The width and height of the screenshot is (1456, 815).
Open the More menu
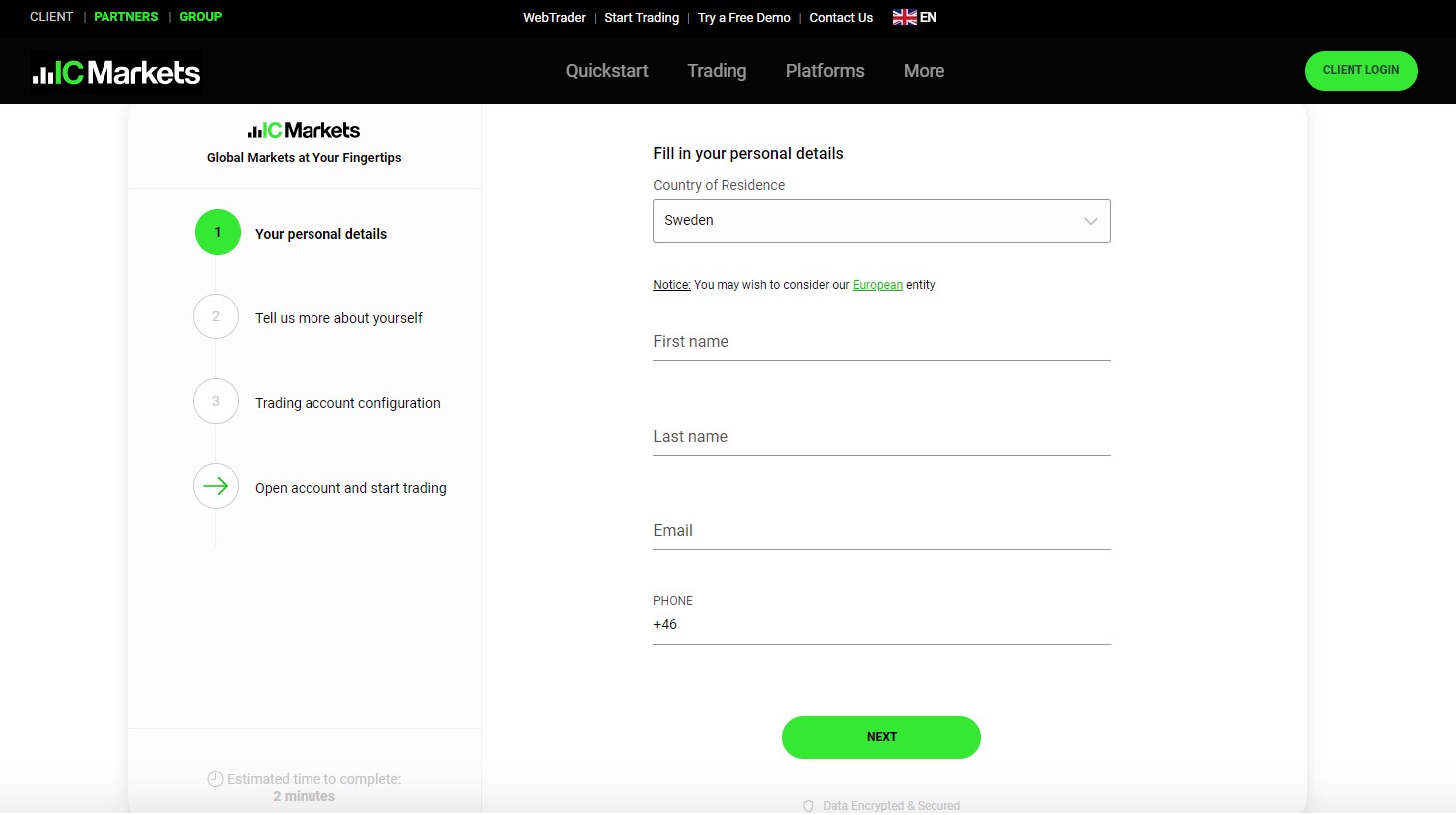click(924, 71)
